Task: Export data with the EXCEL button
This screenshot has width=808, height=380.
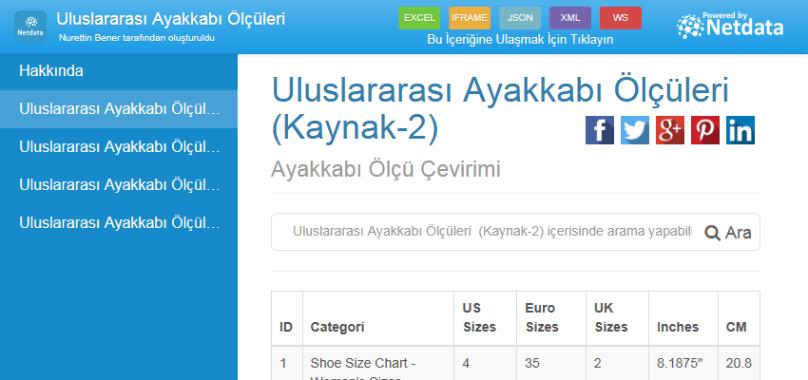Action: [x=419, y=18]
